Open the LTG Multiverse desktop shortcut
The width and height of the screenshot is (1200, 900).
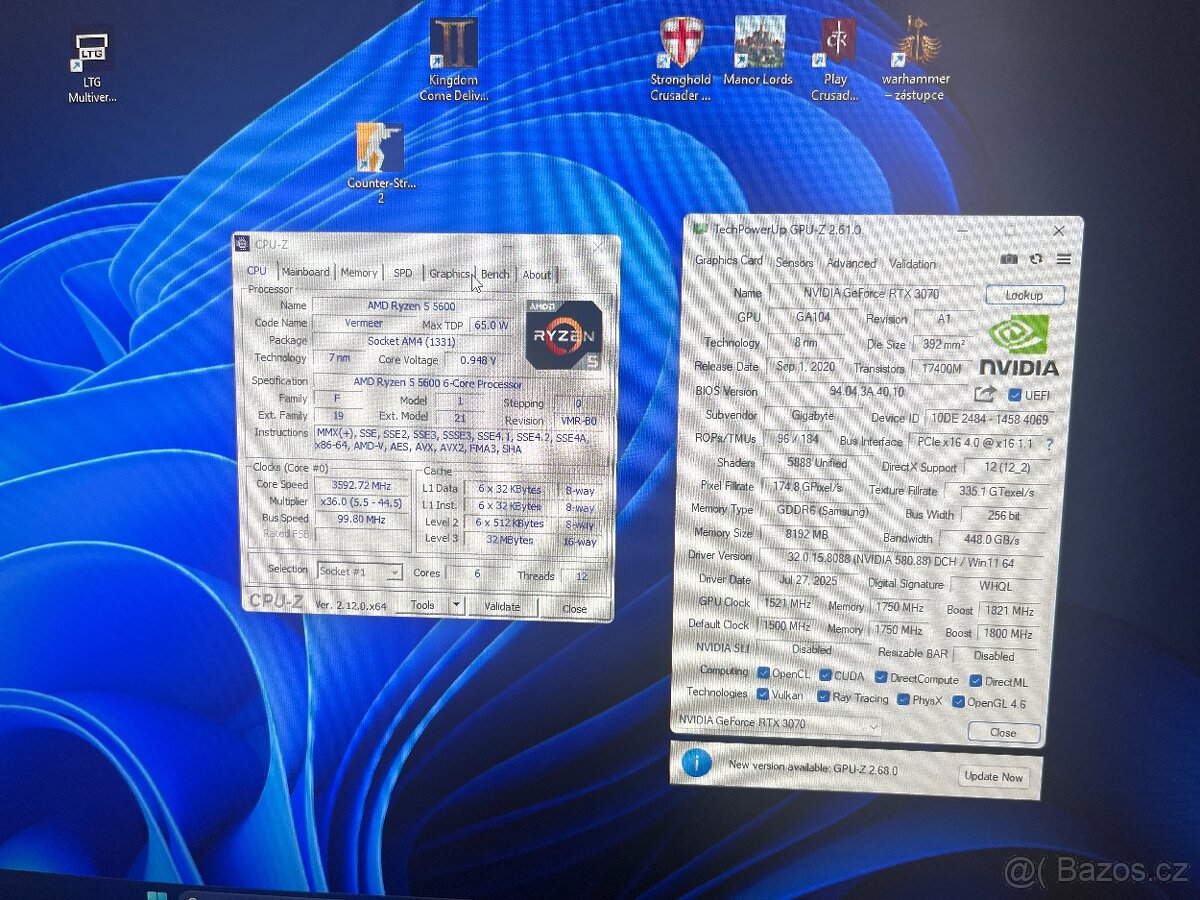point(92,67)
